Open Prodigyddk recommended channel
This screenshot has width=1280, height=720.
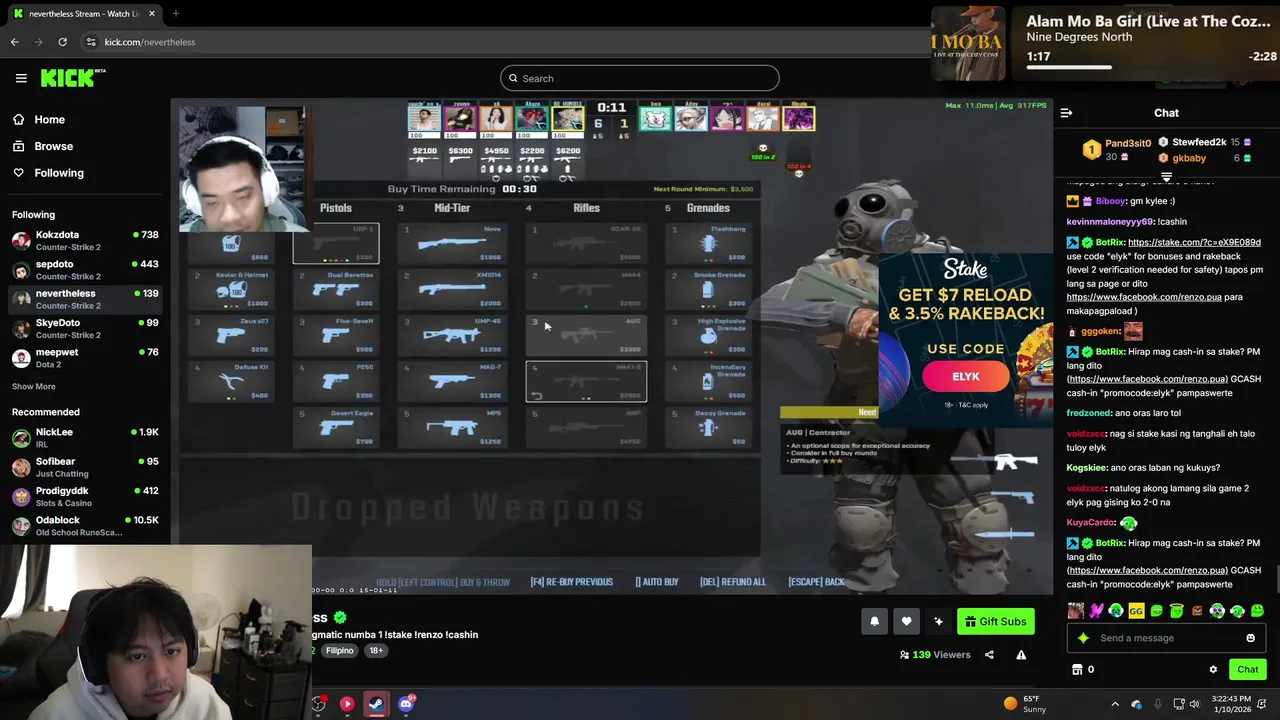[85, 496]
